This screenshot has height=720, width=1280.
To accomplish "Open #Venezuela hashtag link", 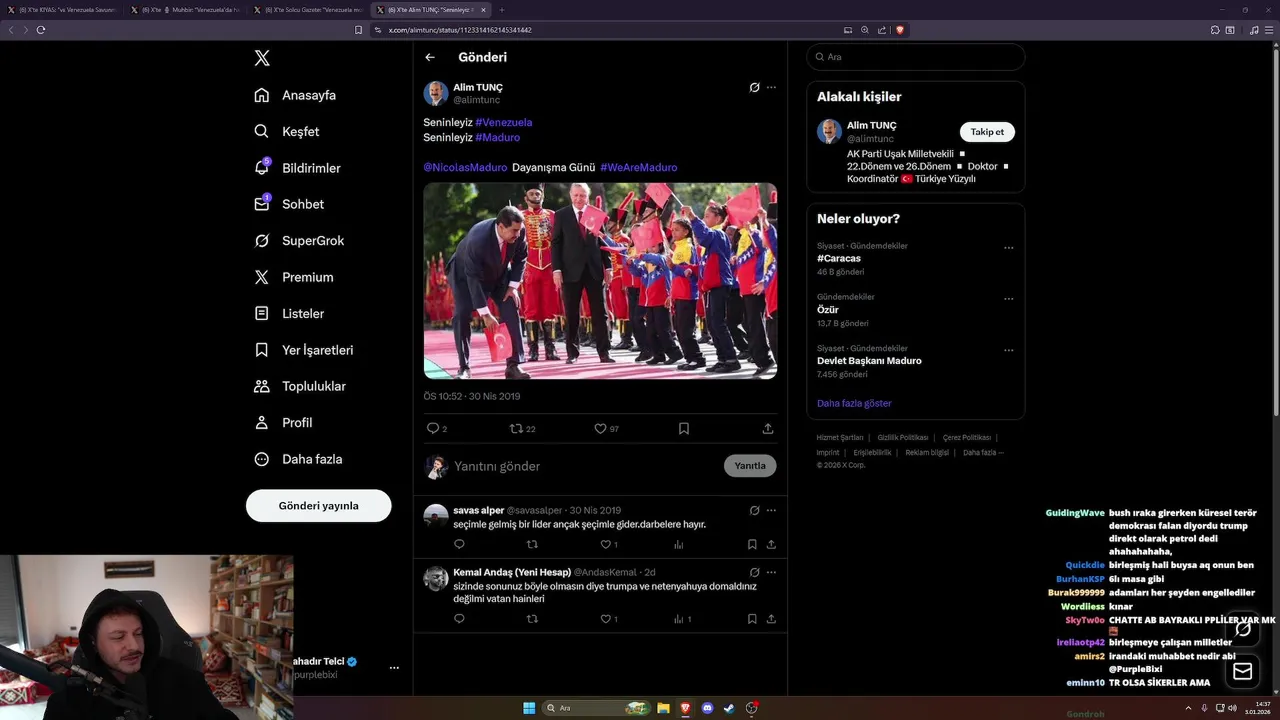I will [504, 122].
